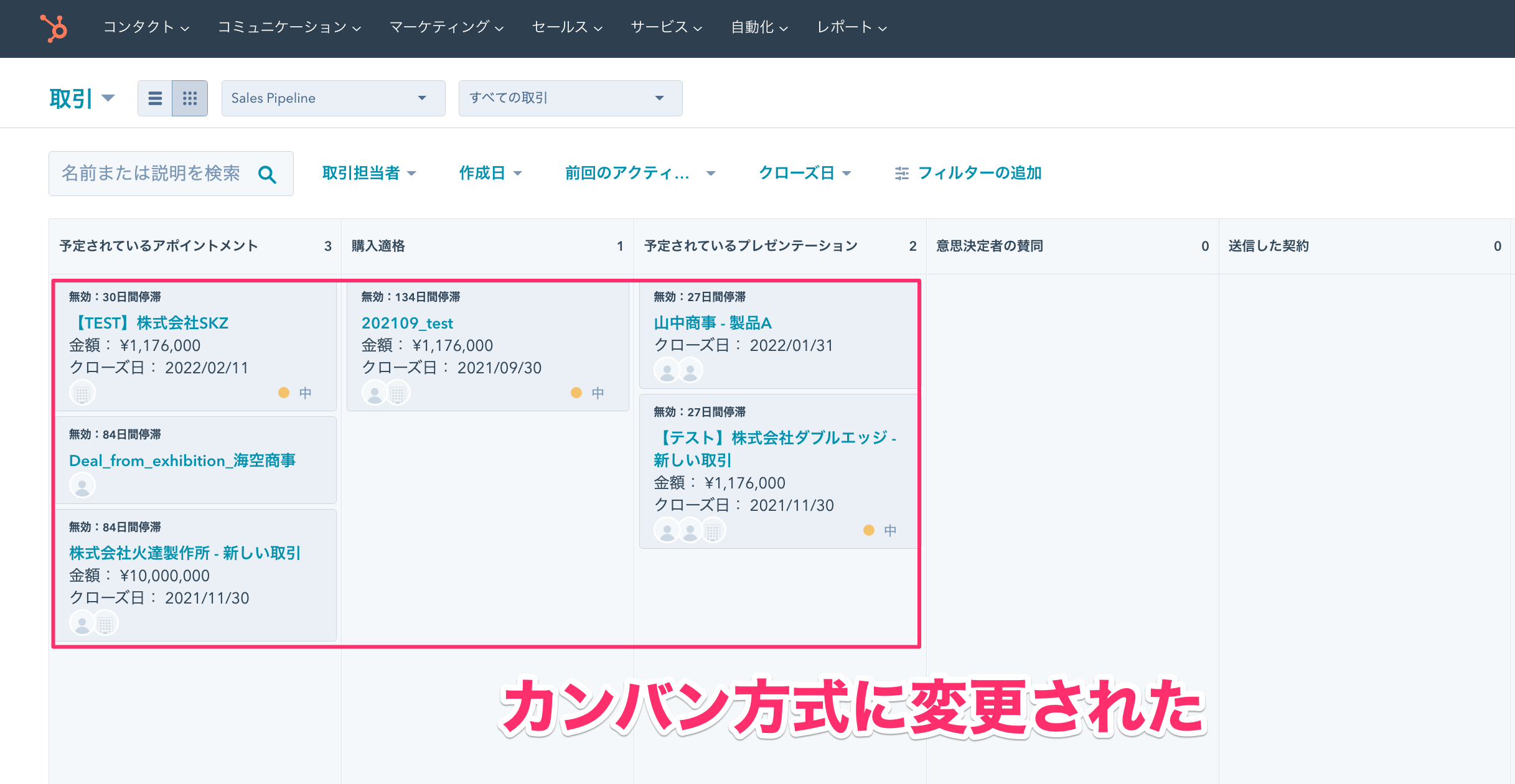
Task: Click クローズ日 2021/09/30 text
Action: (452, 368)
